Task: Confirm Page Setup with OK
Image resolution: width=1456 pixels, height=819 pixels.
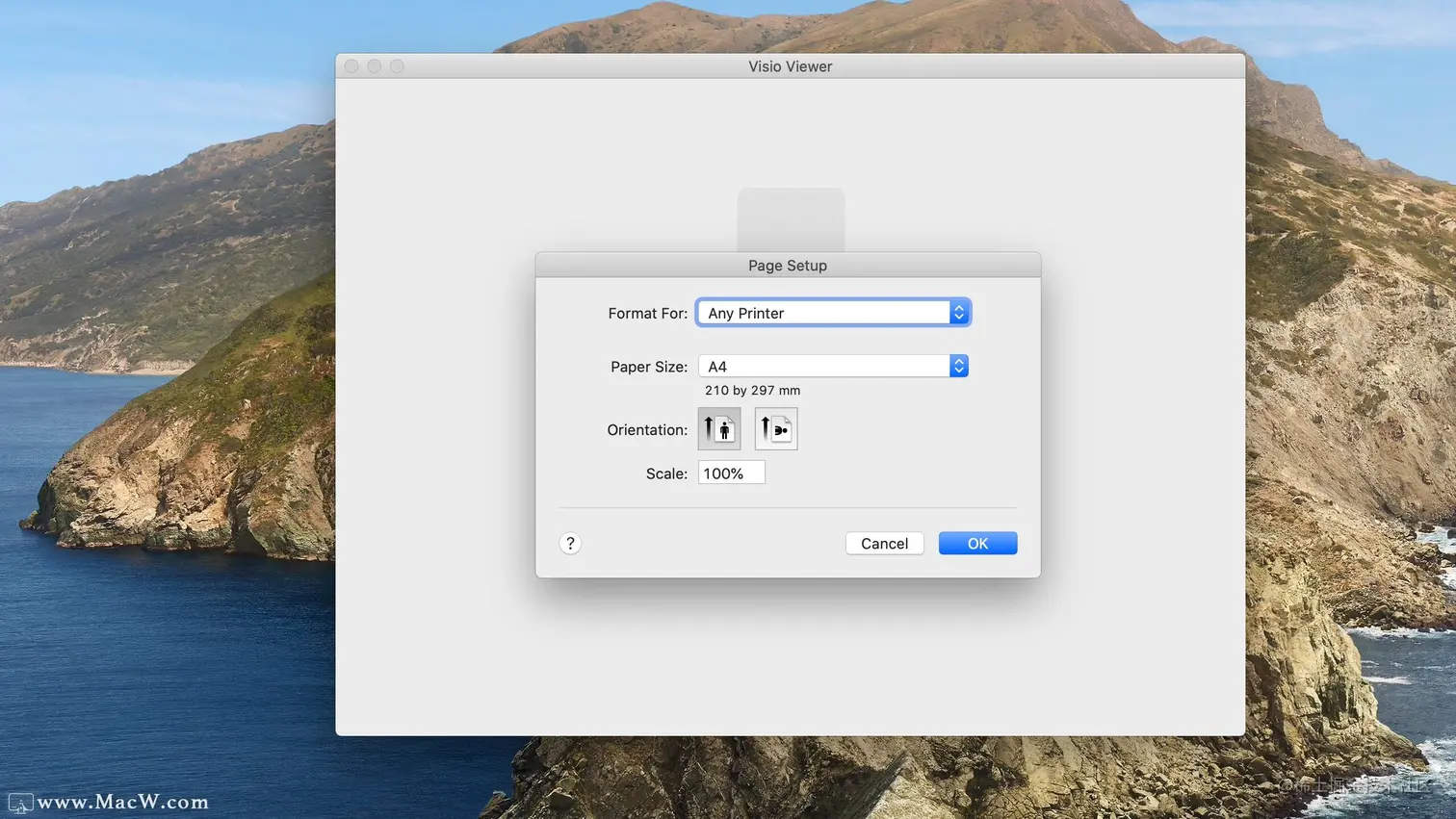Action: pos(977,544)
